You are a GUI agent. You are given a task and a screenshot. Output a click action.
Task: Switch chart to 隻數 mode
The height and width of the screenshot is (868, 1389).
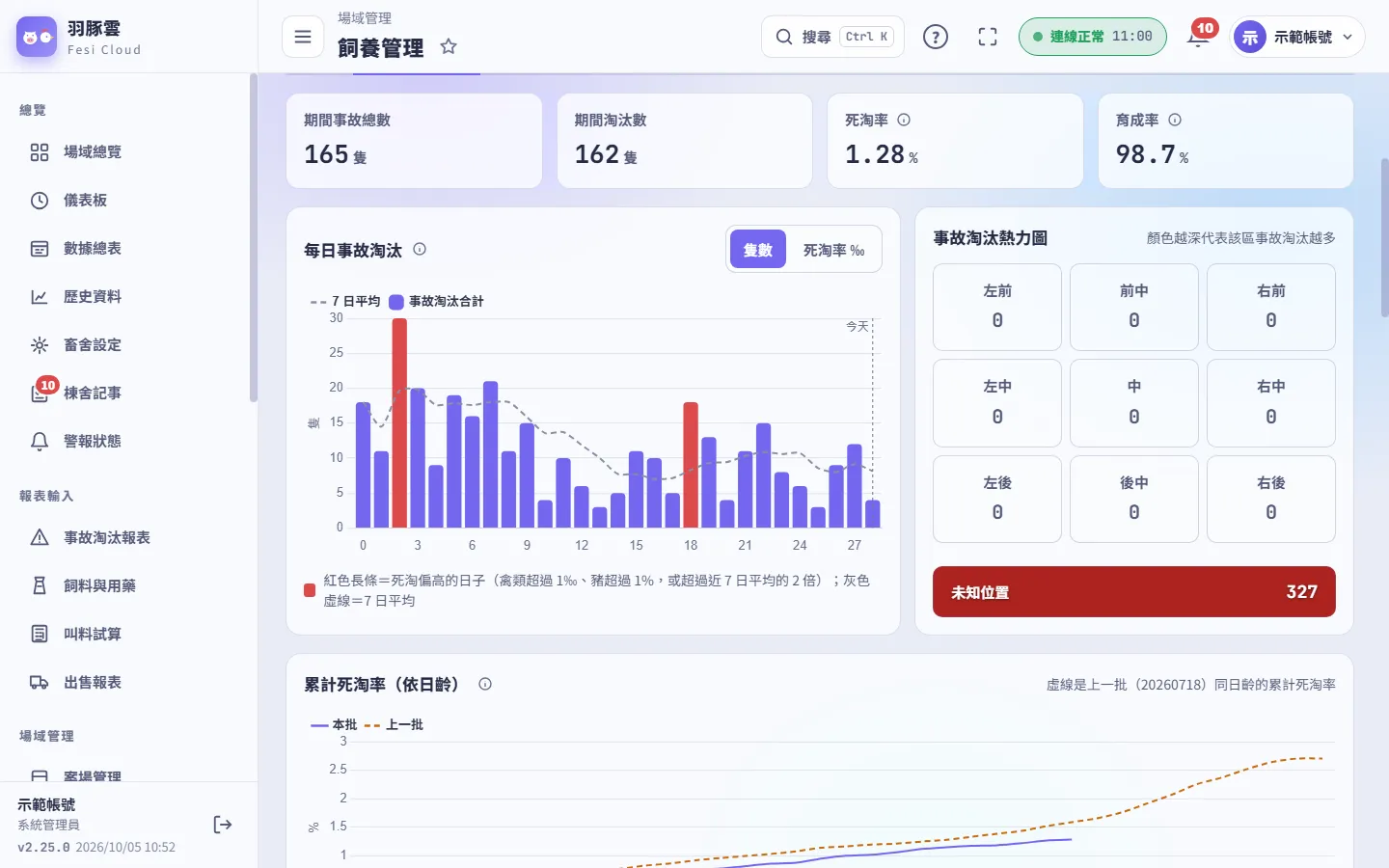[x=758, y=250]
